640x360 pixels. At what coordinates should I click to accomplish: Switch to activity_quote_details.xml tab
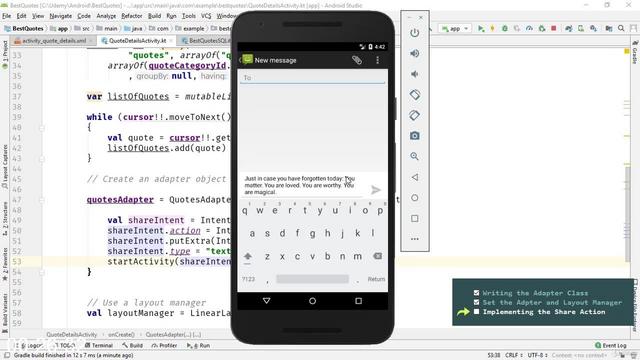[x=53, y=41]
